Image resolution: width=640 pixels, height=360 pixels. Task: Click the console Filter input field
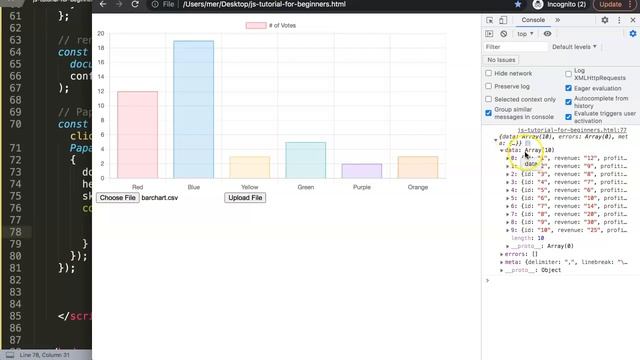pos(516,47)
